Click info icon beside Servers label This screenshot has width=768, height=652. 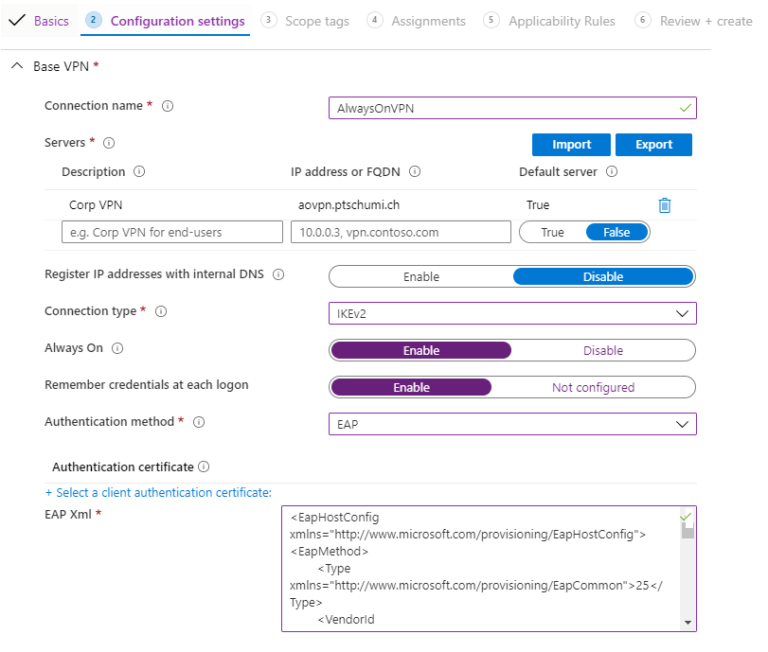pos(109,143)
